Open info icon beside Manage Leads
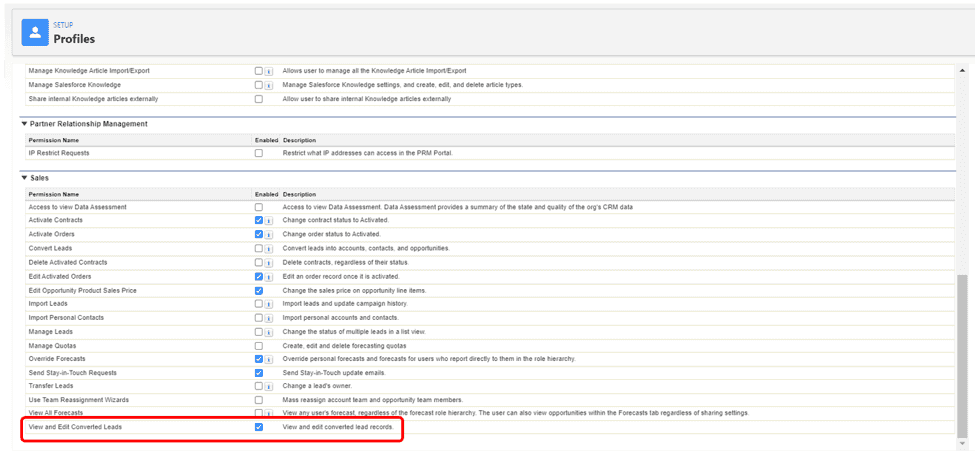975x455 pixels. point(269,332)
